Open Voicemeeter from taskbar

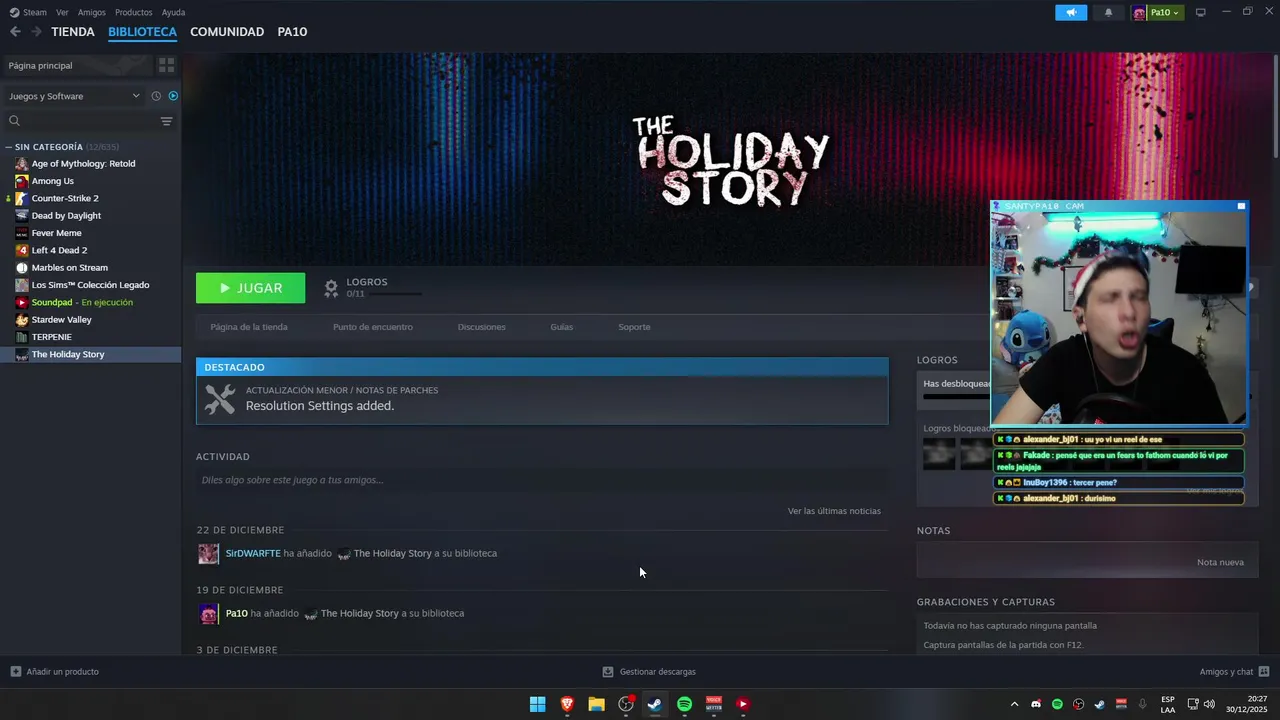(x=714, y=704)
